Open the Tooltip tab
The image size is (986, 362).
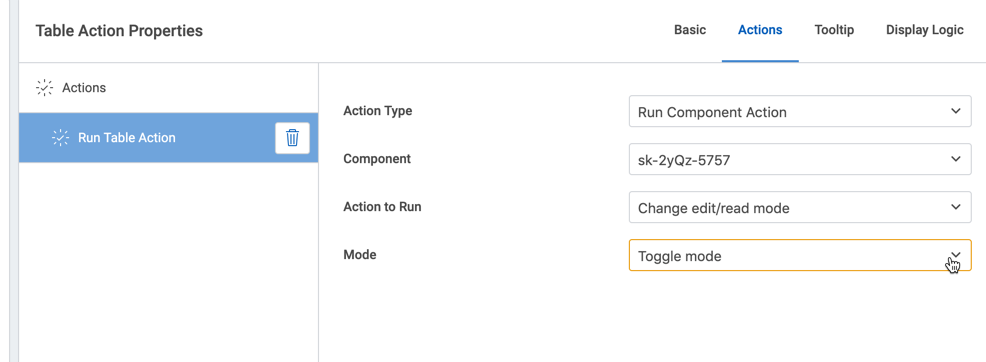coord(834,30)
